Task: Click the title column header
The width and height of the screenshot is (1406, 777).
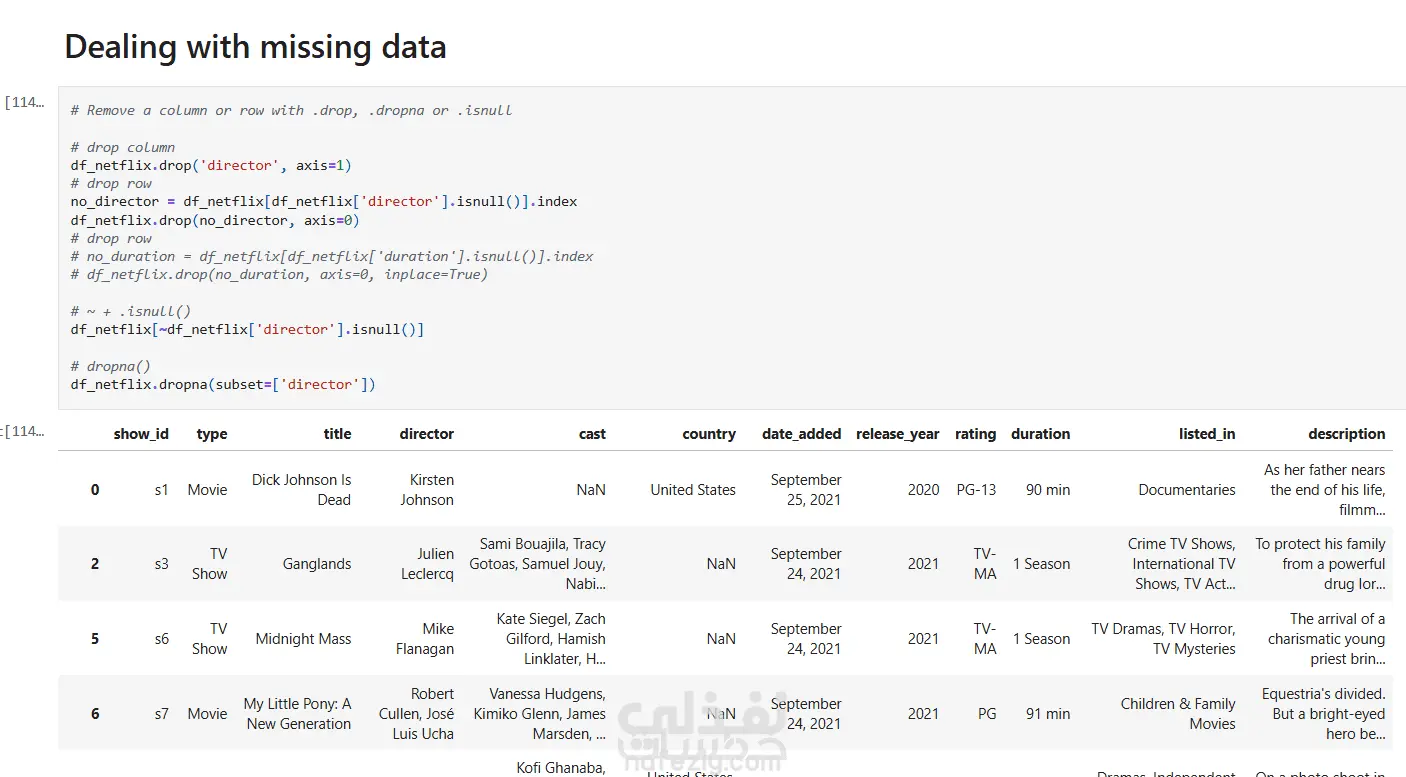Action: click(338, 434)
